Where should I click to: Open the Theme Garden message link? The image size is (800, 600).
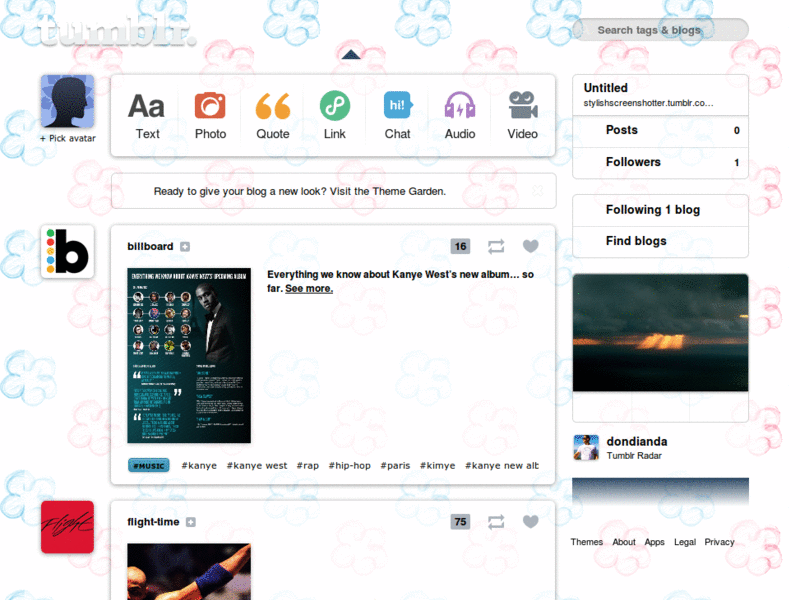pos(299,191)
